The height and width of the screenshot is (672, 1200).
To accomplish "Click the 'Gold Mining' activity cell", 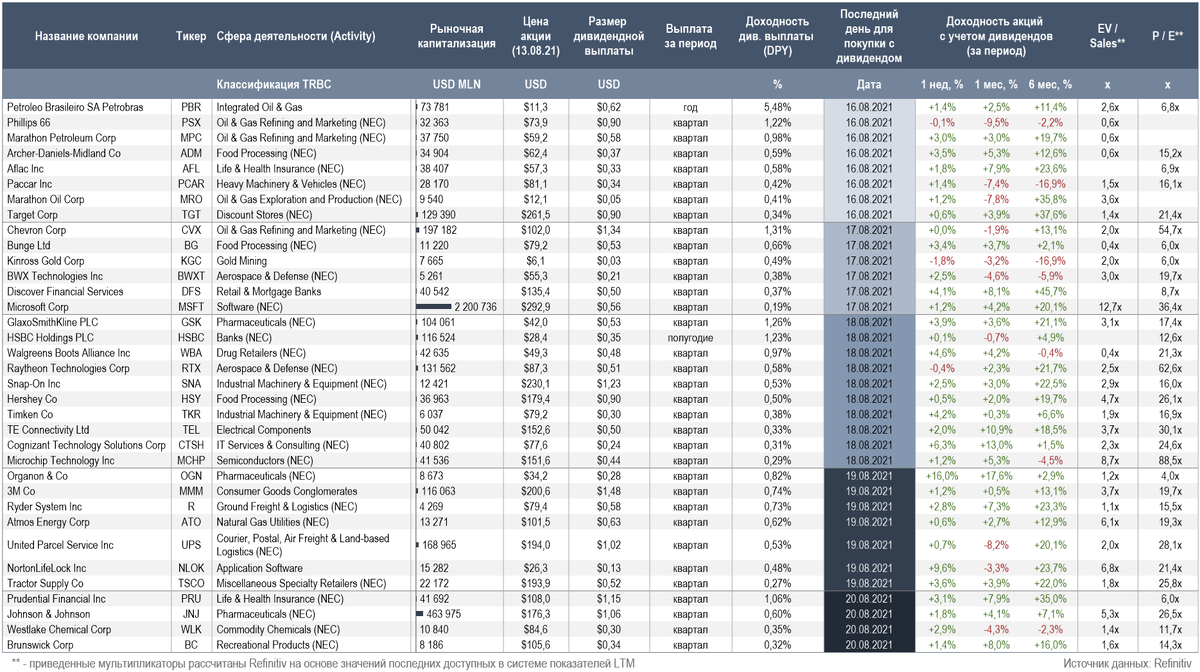I will pos(242,261).
